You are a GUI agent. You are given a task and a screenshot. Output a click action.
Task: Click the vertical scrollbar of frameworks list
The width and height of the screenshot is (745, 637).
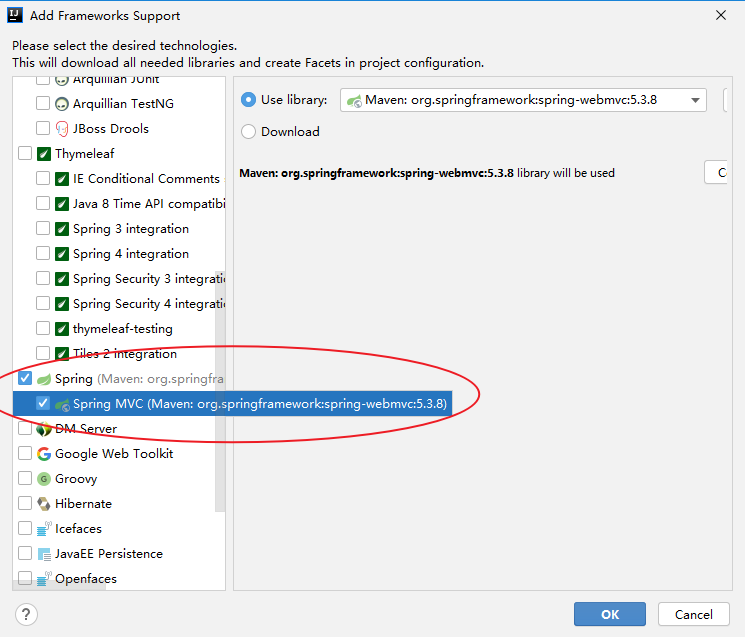(x=220, y=389)
